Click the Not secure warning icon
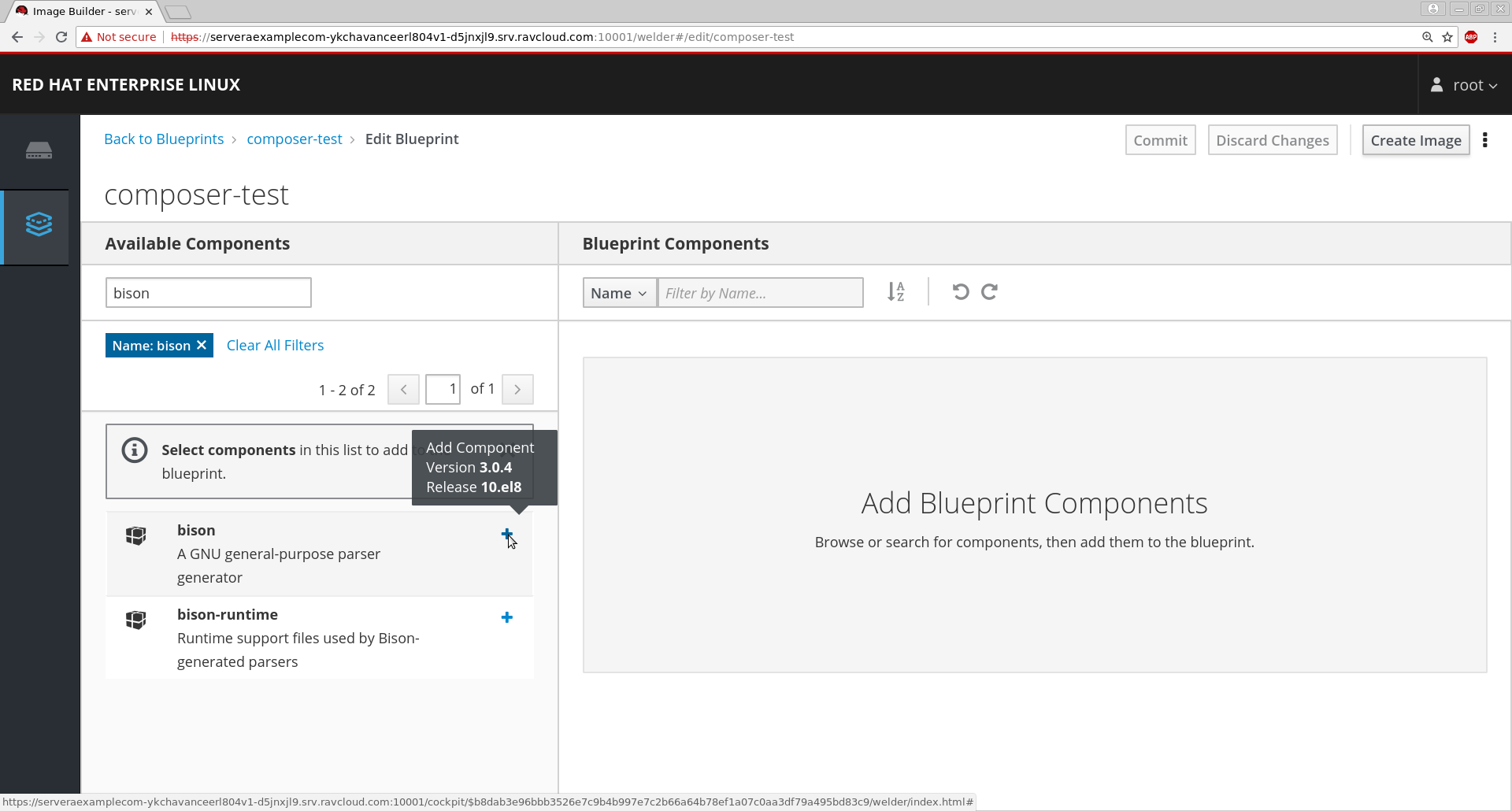The image size is (1512, 811). point(87,37)
